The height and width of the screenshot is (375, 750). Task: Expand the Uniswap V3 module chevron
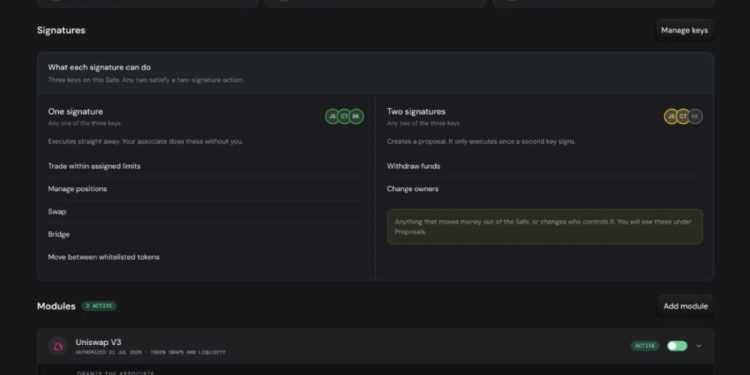click(699, 346)
